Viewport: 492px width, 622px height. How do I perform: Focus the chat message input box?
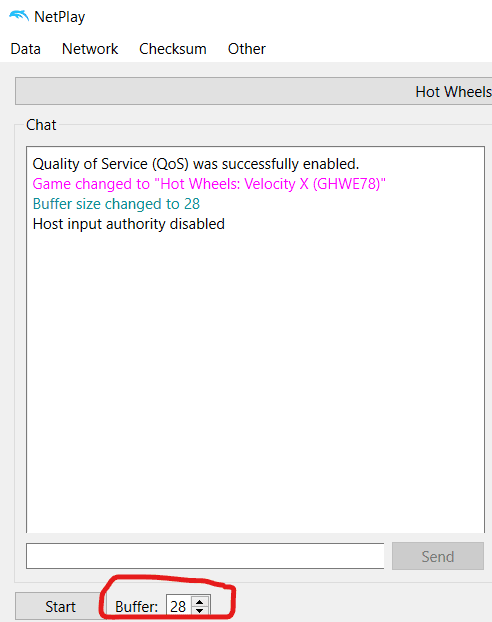click(x=205, y=556)
